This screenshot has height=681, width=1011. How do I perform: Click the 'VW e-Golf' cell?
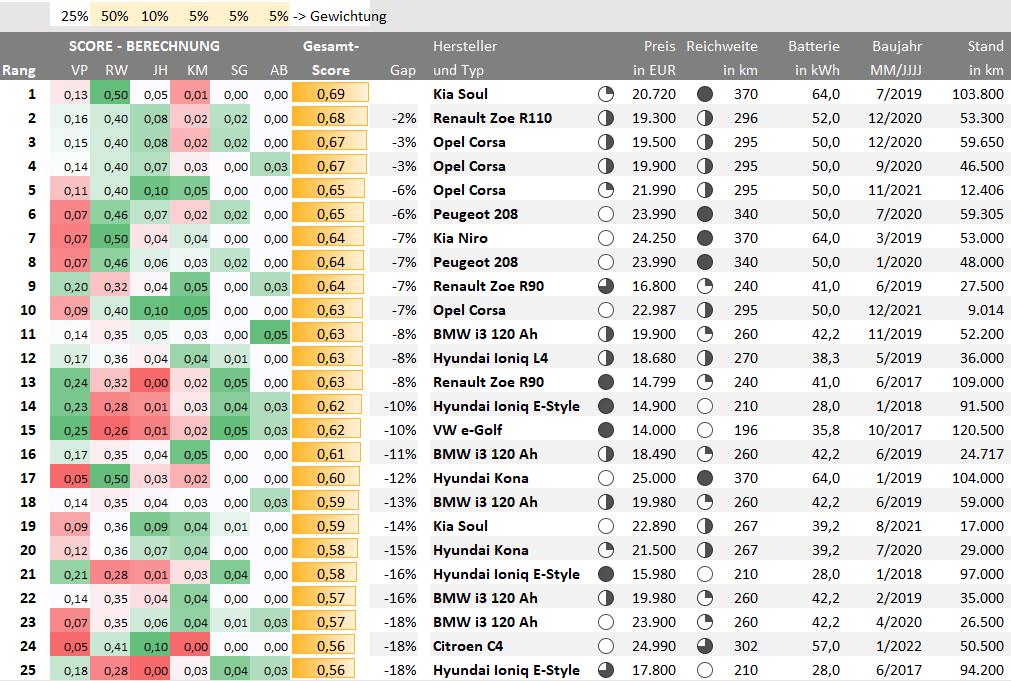tap(467, 430)
